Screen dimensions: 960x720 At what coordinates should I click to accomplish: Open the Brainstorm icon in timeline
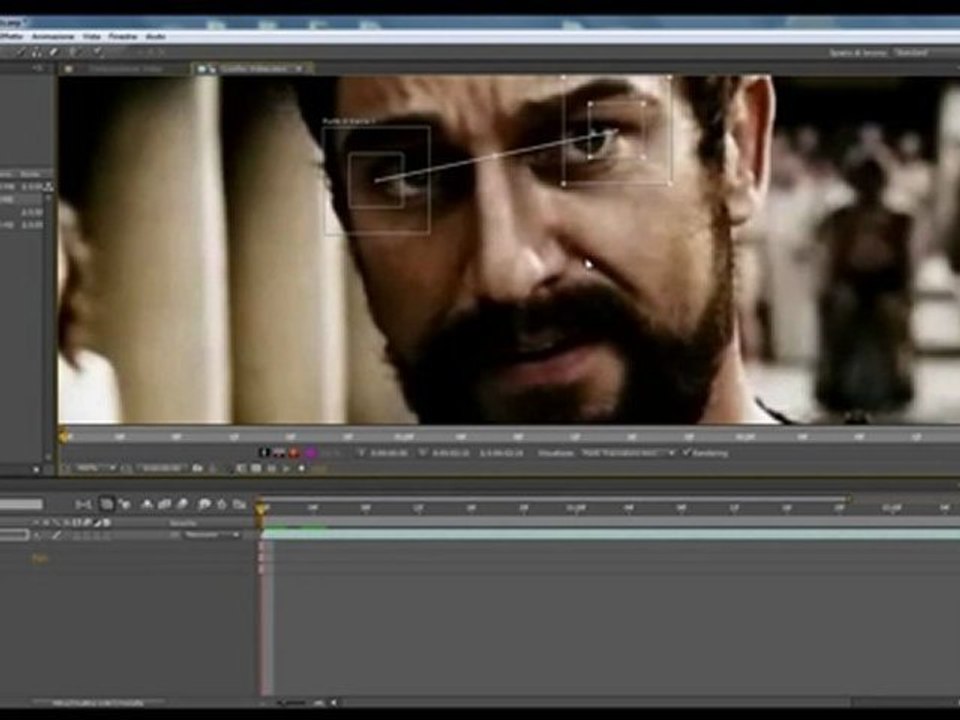[204, 504]
